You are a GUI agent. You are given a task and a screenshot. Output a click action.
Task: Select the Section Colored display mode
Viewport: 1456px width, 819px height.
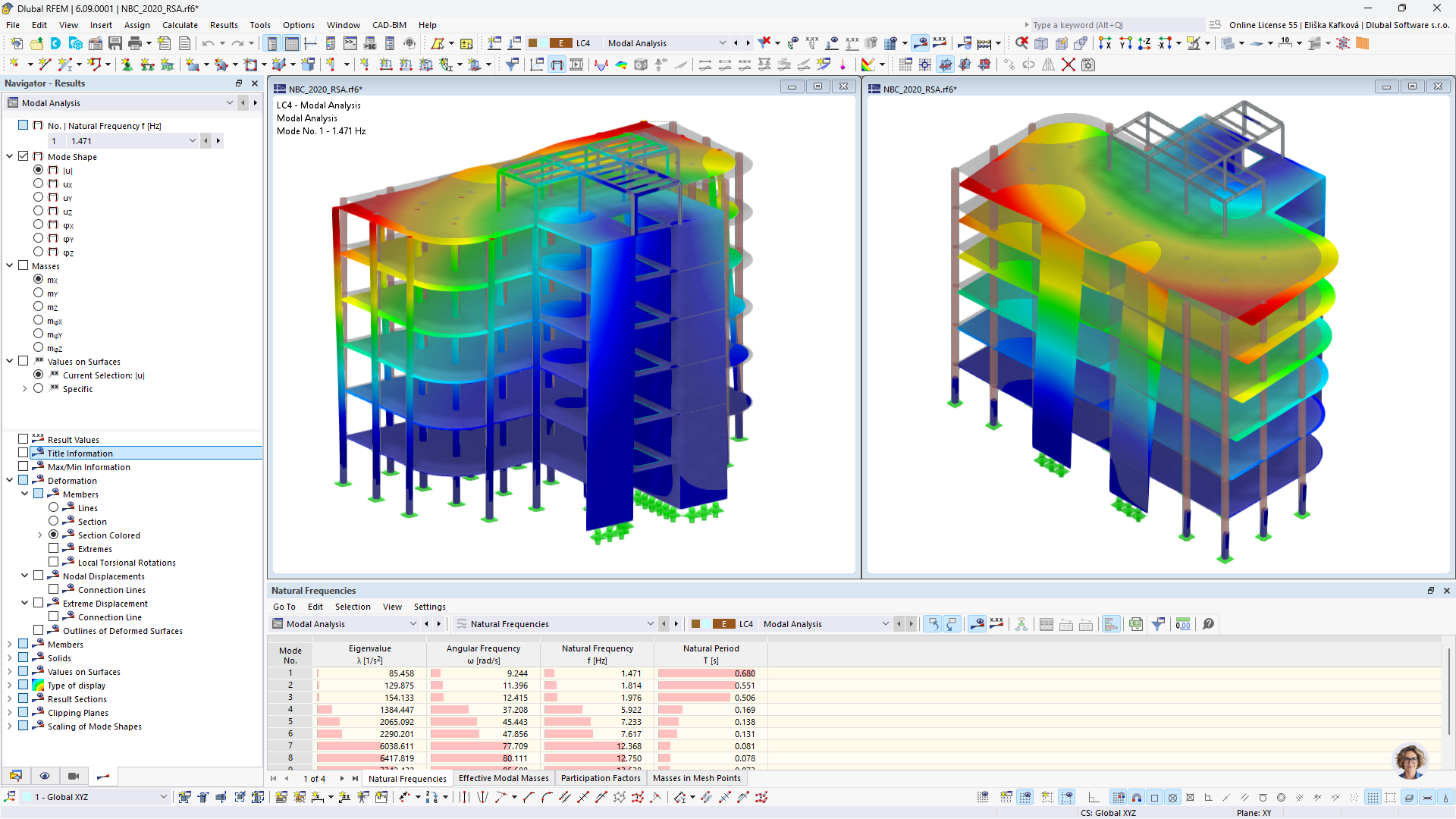tap(55, 535)
